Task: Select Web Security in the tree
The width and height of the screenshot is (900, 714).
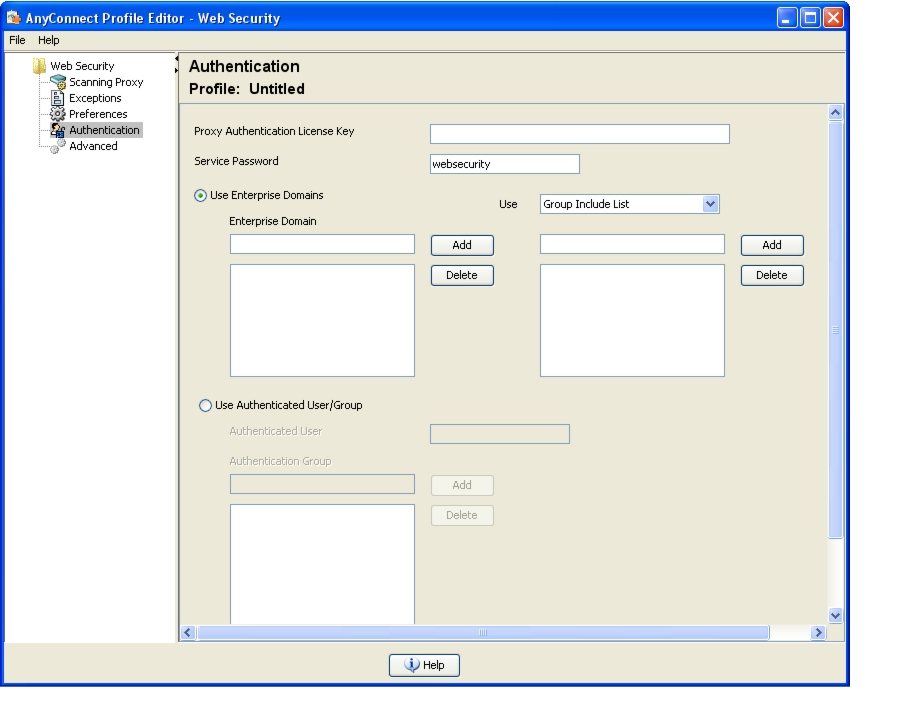Action: tap(82, 66)
